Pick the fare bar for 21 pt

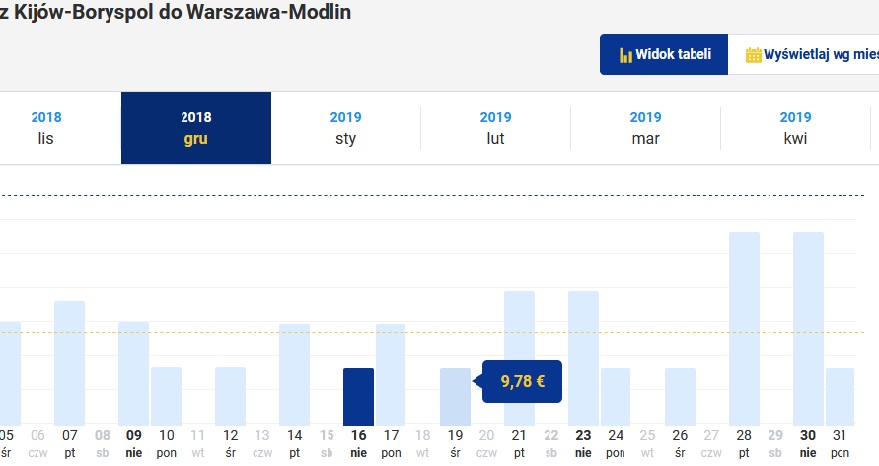pyautogui.click(x=520, y=358)
